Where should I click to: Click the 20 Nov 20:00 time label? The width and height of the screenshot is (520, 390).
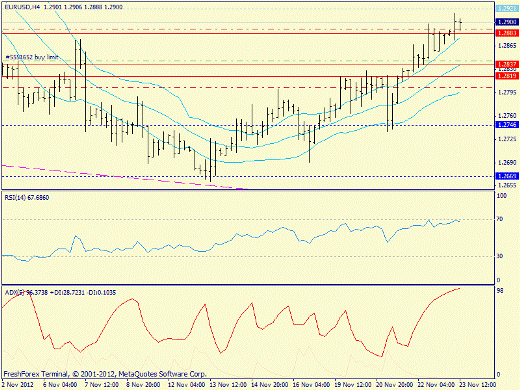coord(395,385)
